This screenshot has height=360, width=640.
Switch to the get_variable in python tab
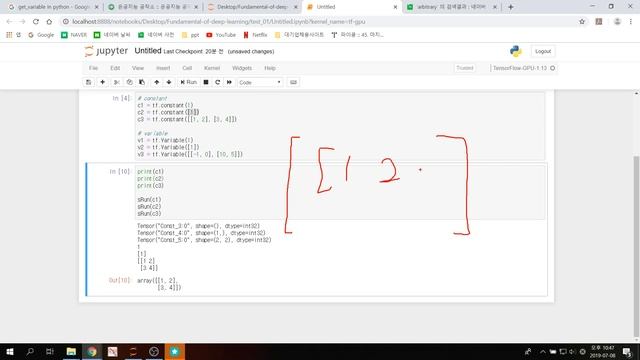tap(53, 7)
